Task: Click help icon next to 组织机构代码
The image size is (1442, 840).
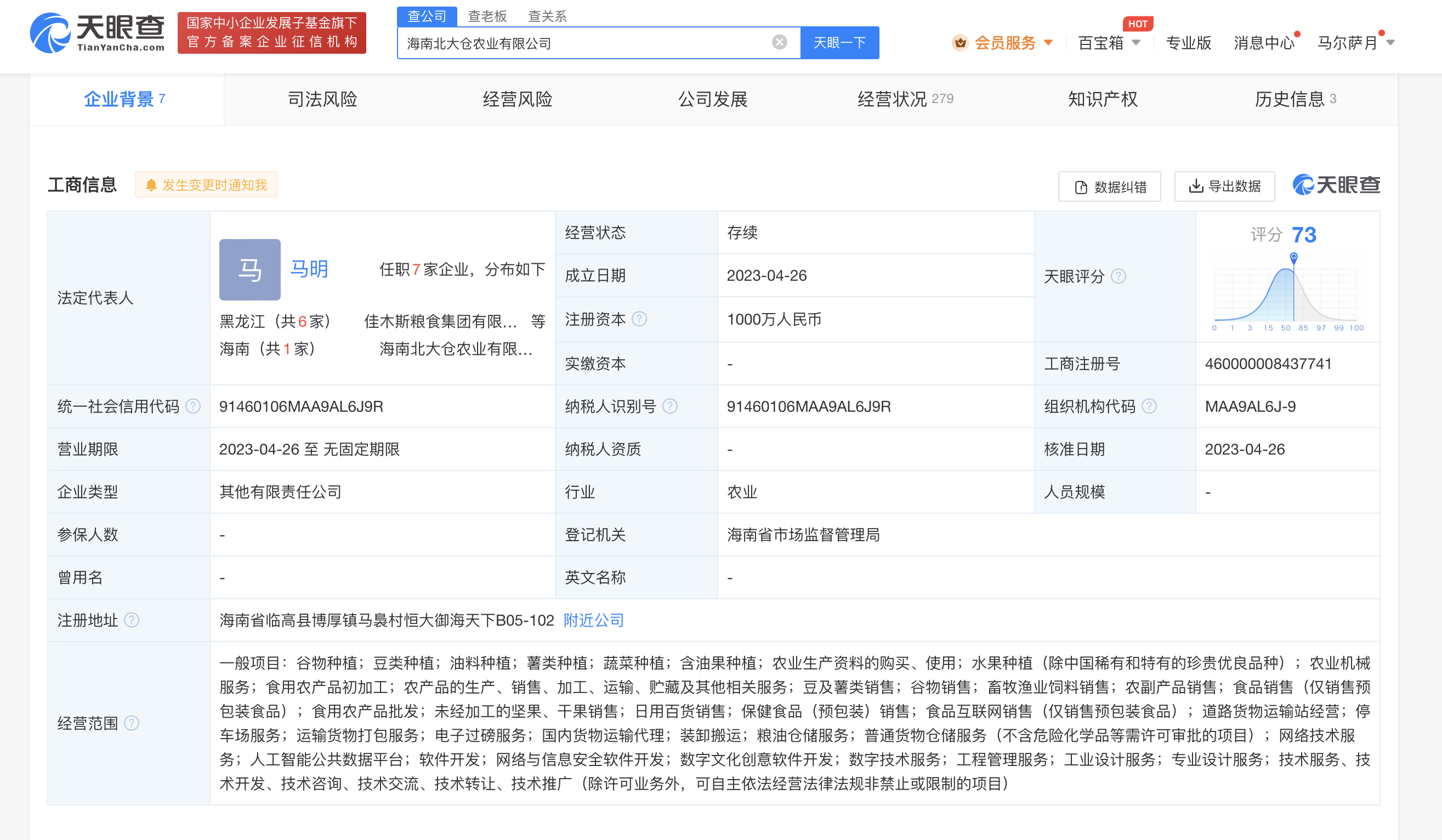Action: (1149, 406)
